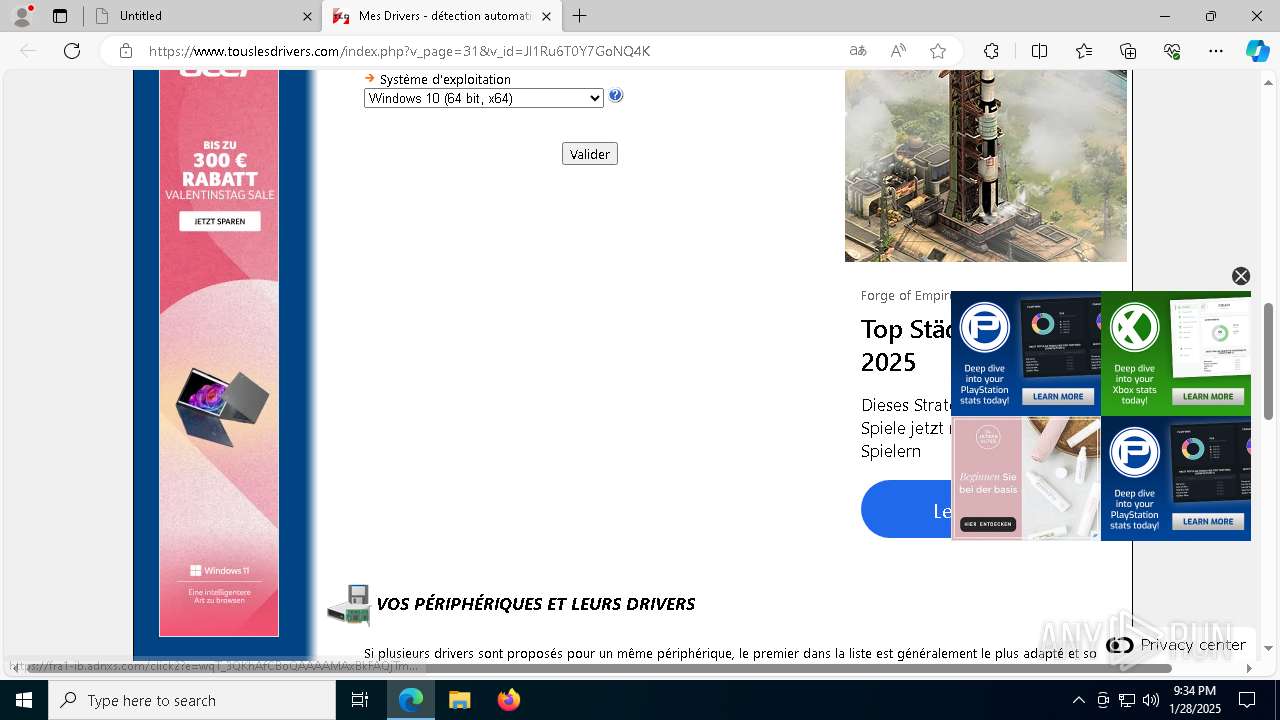The image size is (1280, 720).
Task: Open the Windows Start menu
Action: 24,700
